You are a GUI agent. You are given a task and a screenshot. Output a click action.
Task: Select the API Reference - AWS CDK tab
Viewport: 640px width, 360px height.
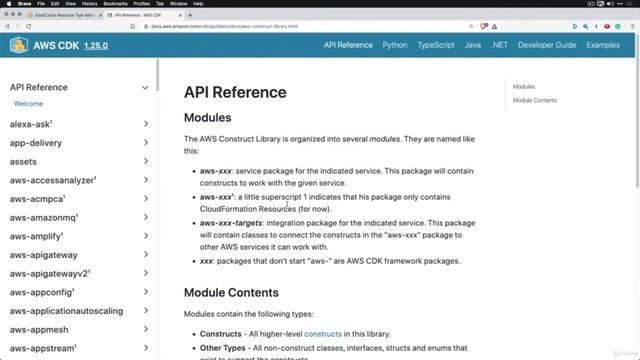[x=144, y=15]
